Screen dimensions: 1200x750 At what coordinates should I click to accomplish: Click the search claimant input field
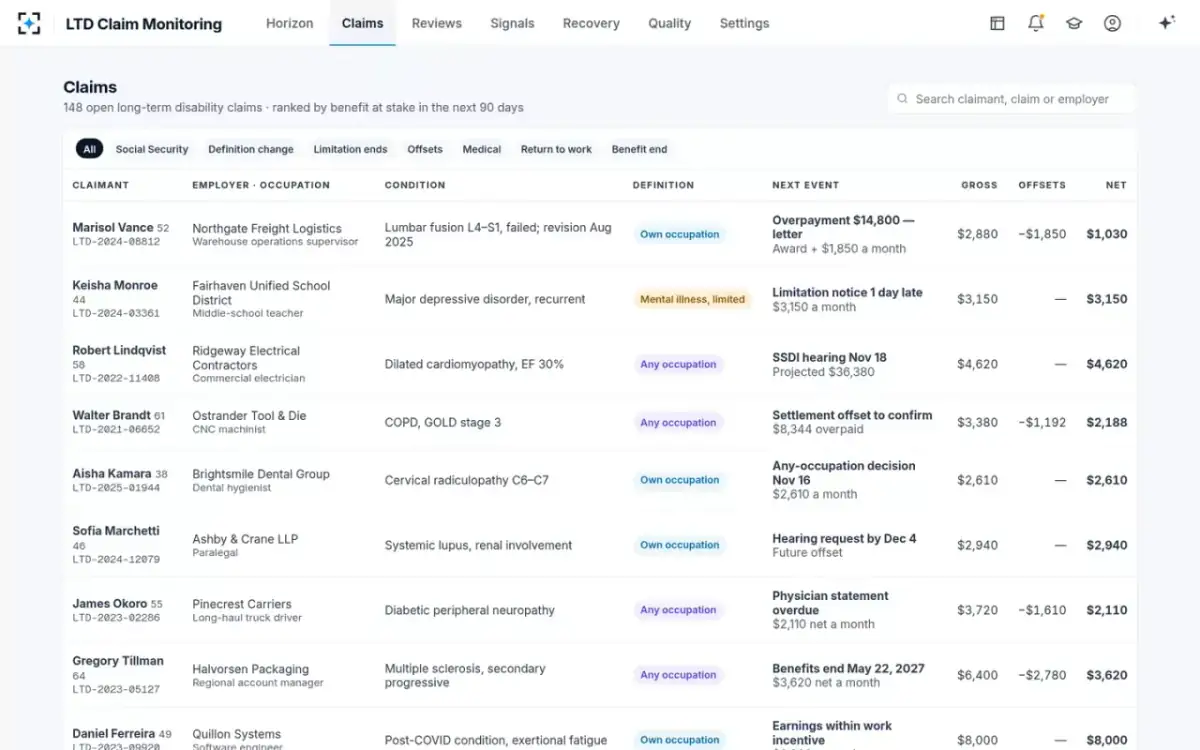coord(1011,99)
